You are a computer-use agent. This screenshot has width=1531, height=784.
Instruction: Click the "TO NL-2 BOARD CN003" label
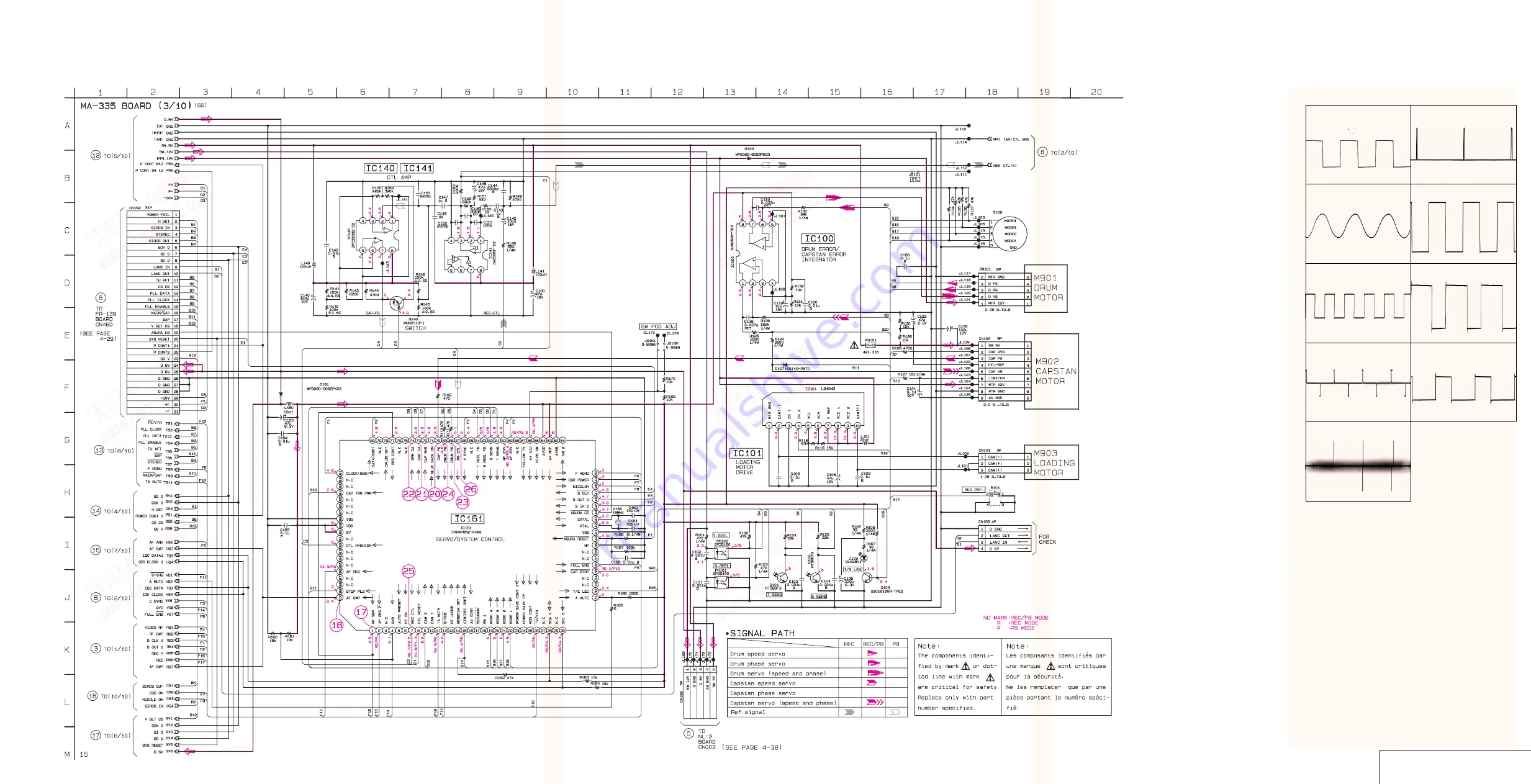(x=707, y=739)
